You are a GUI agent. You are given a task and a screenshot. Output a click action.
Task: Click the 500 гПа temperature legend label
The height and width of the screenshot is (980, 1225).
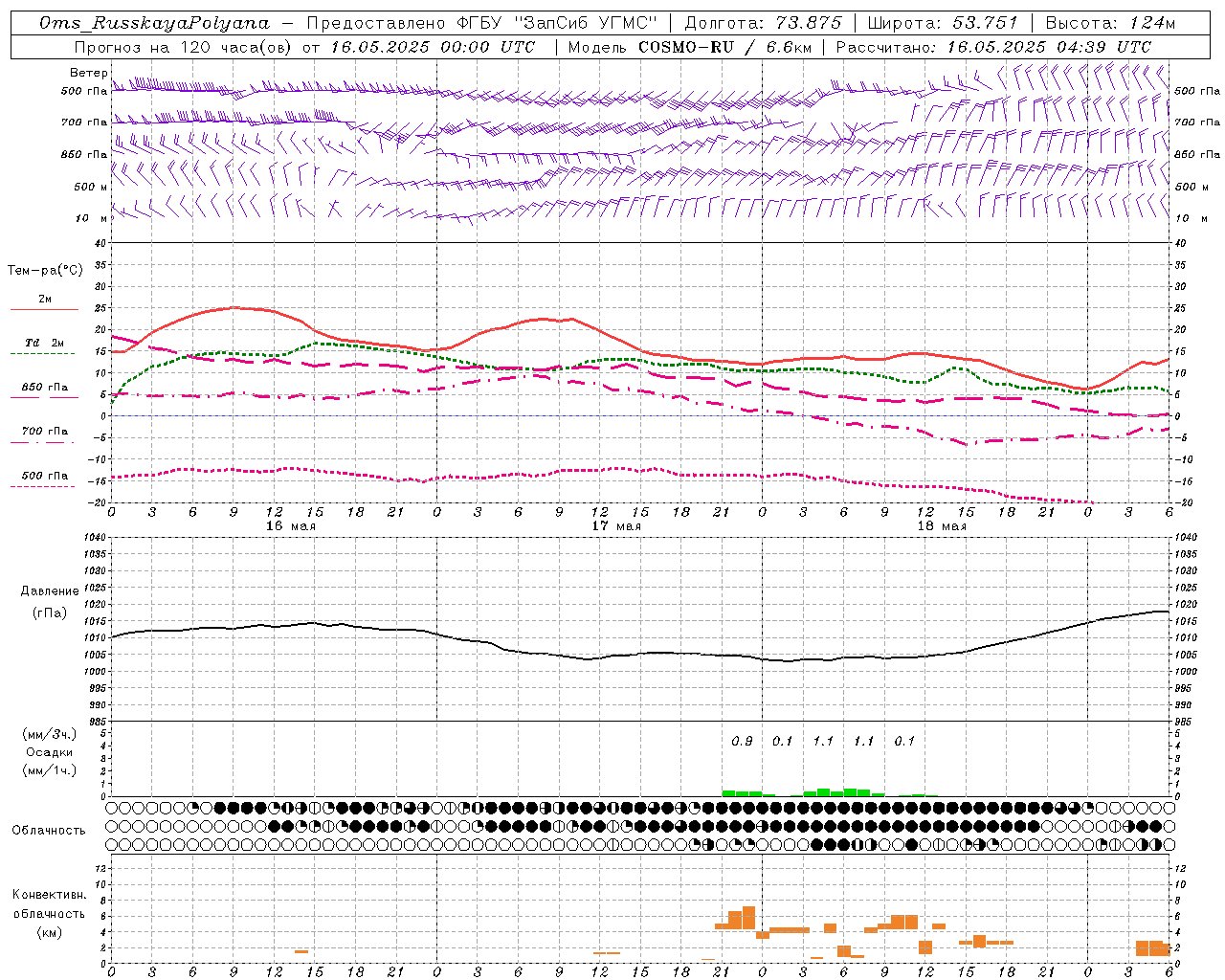click(45, 476)
